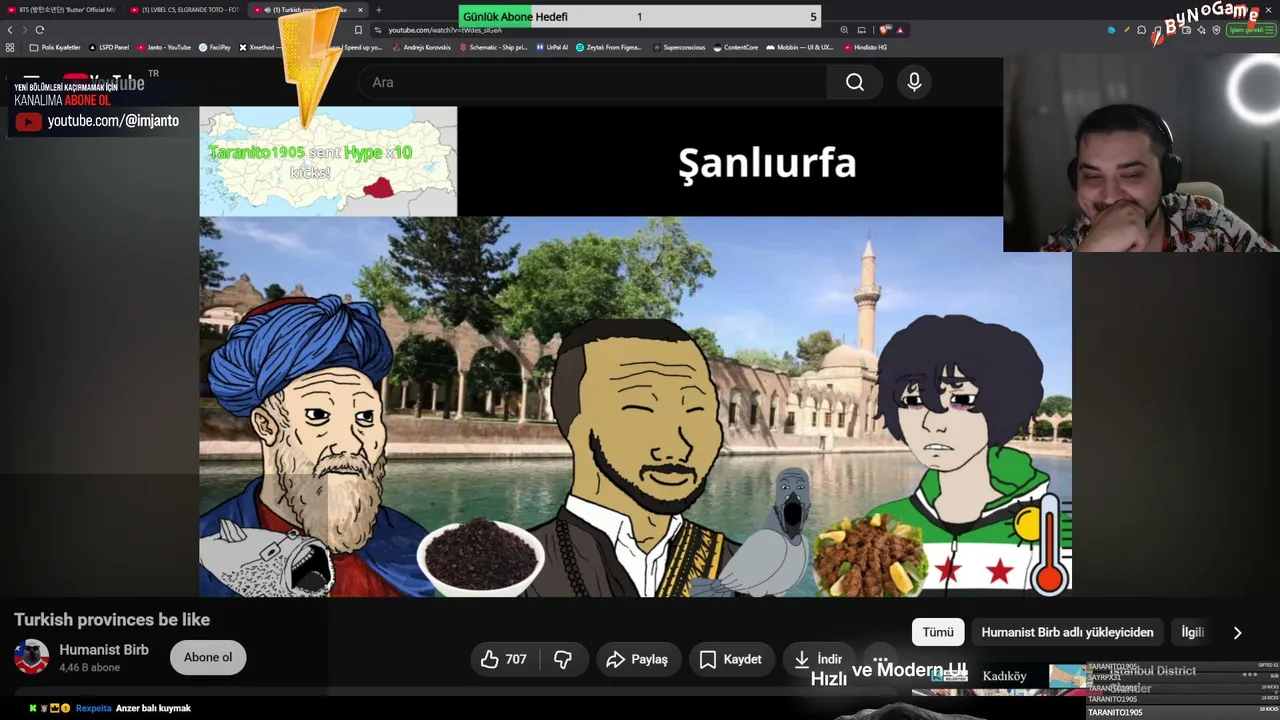Screen dimensions: 1280x720
Task: Click the VPN shield icon in the toolbar
Action: click(1216, 30)
